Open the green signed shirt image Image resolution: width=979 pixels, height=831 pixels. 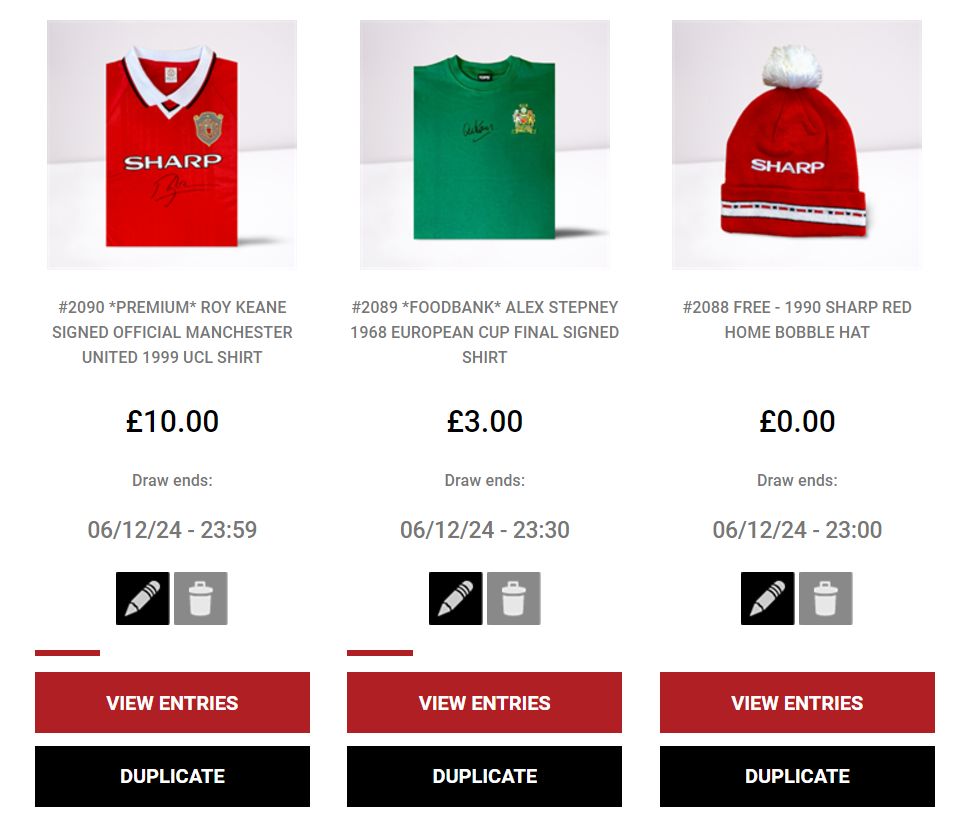point(485,145)
